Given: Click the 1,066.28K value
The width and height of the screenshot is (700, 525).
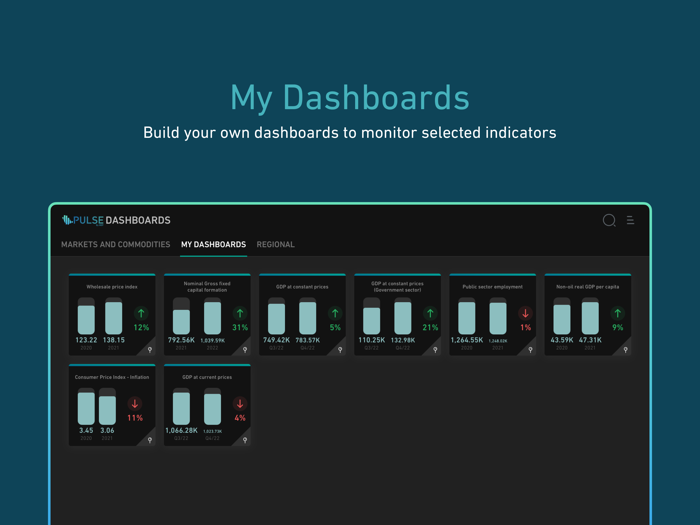Looking at the screenshot, I should pos(181,430).
